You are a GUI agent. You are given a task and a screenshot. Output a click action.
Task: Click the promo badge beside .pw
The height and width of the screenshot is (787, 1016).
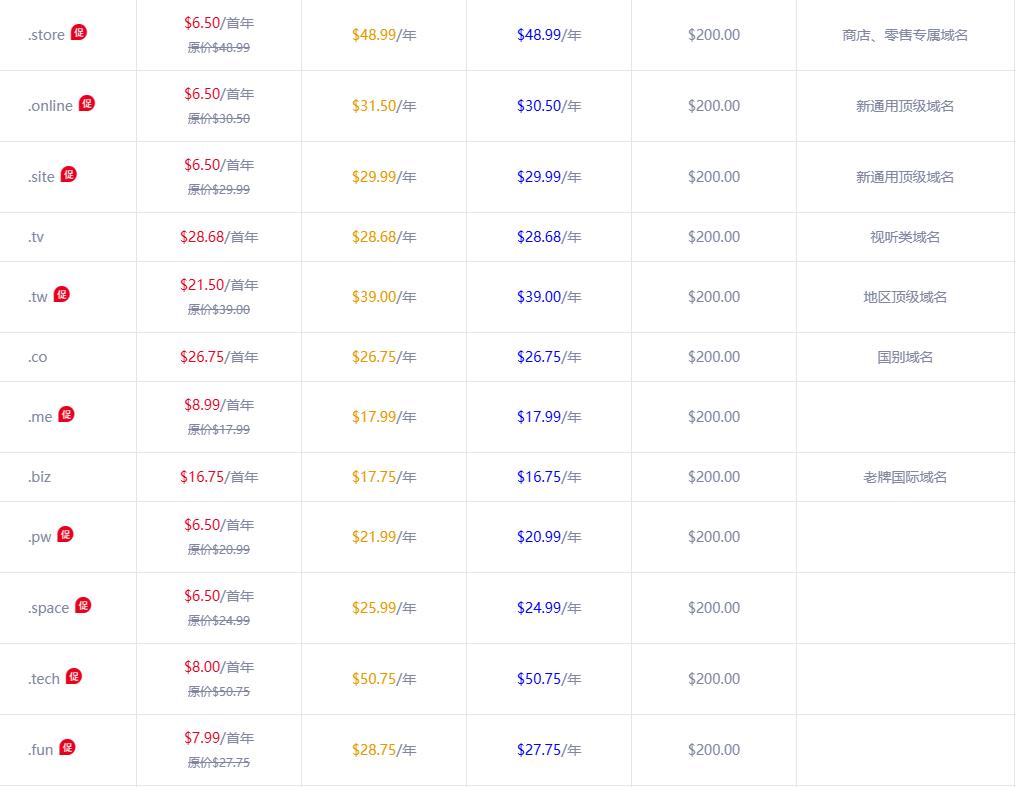coord(65,534)
